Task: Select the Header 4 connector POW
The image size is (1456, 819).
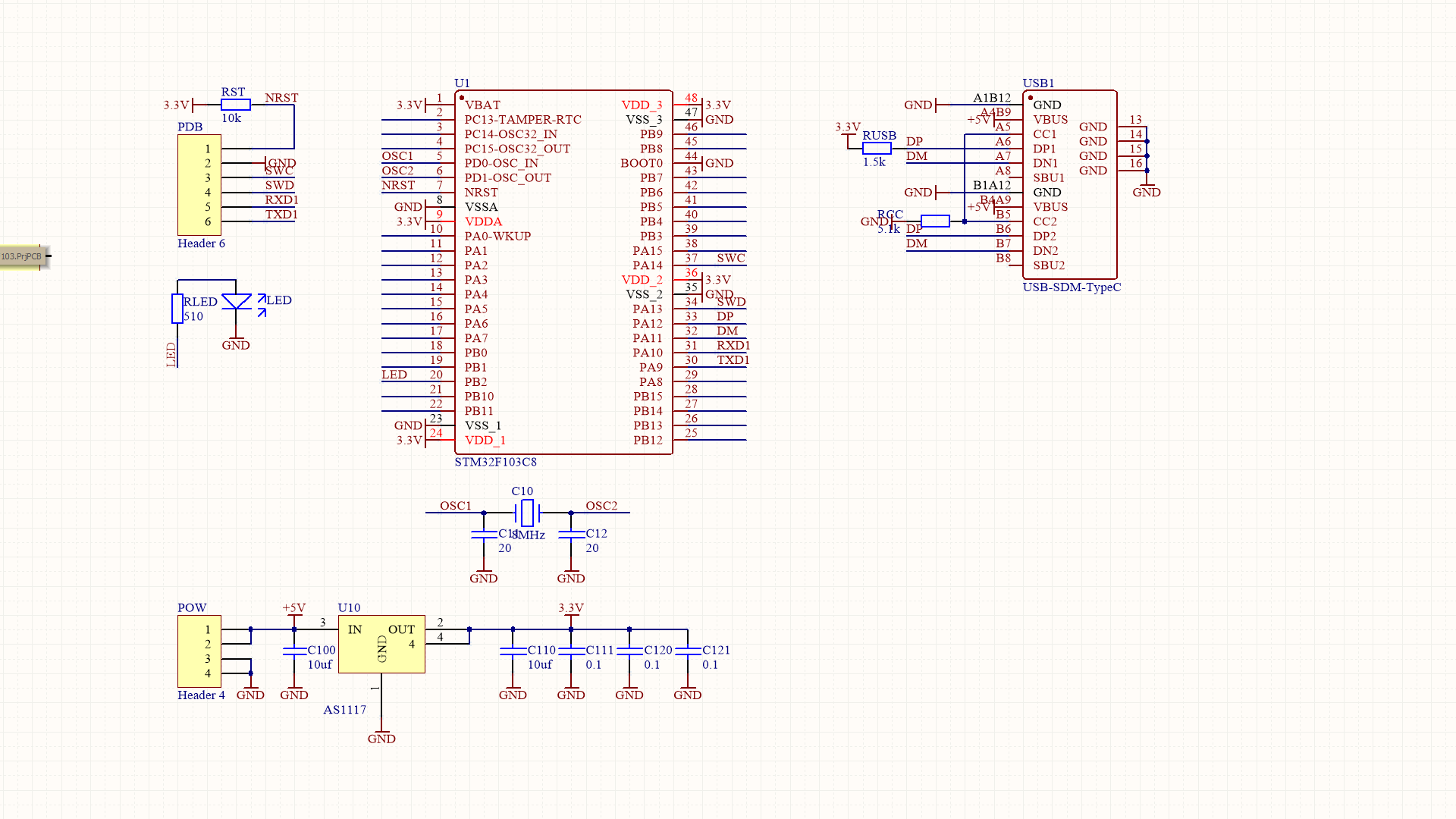Action: [197, 651]
